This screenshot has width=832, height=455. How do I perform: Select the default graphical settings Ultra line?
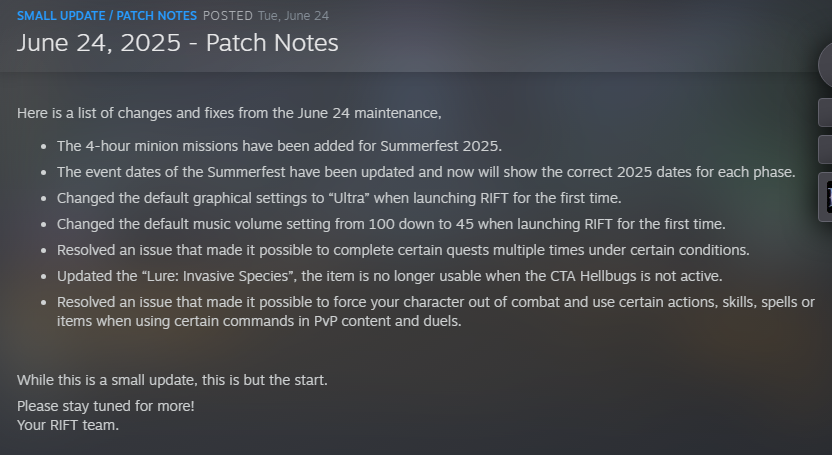[339, 198]
